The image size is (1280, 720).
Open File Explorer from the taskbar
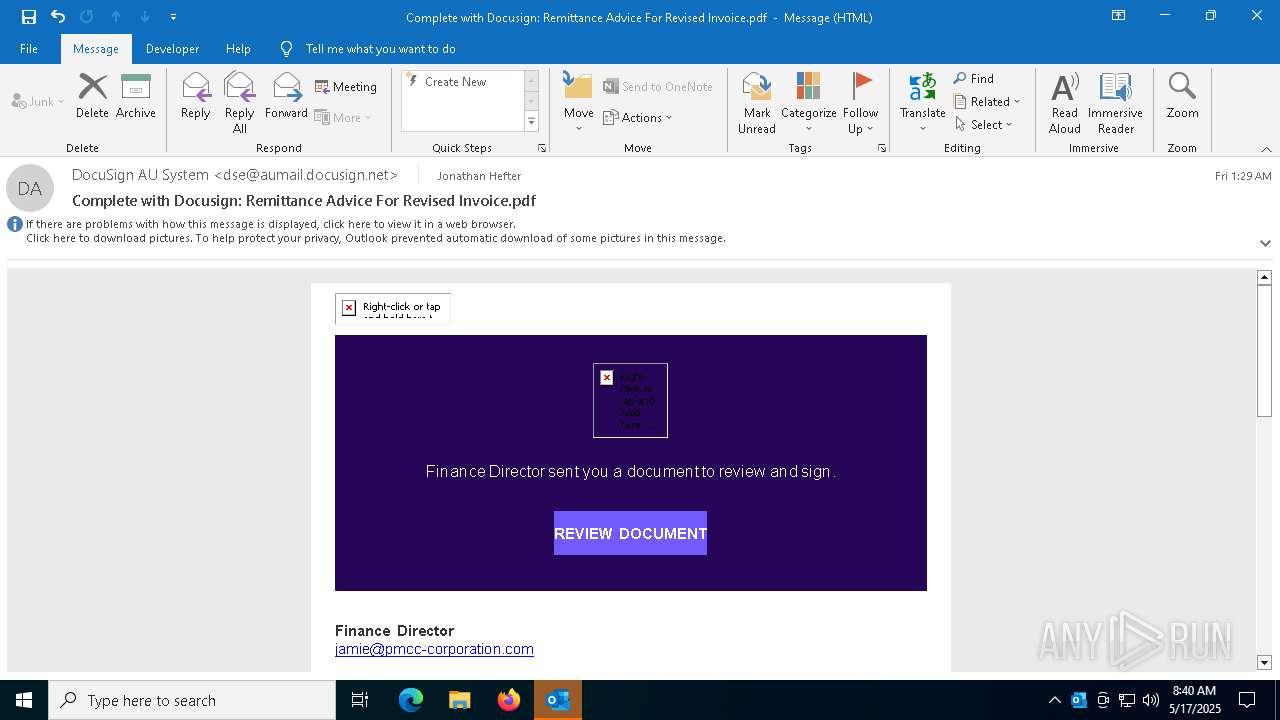459,700
